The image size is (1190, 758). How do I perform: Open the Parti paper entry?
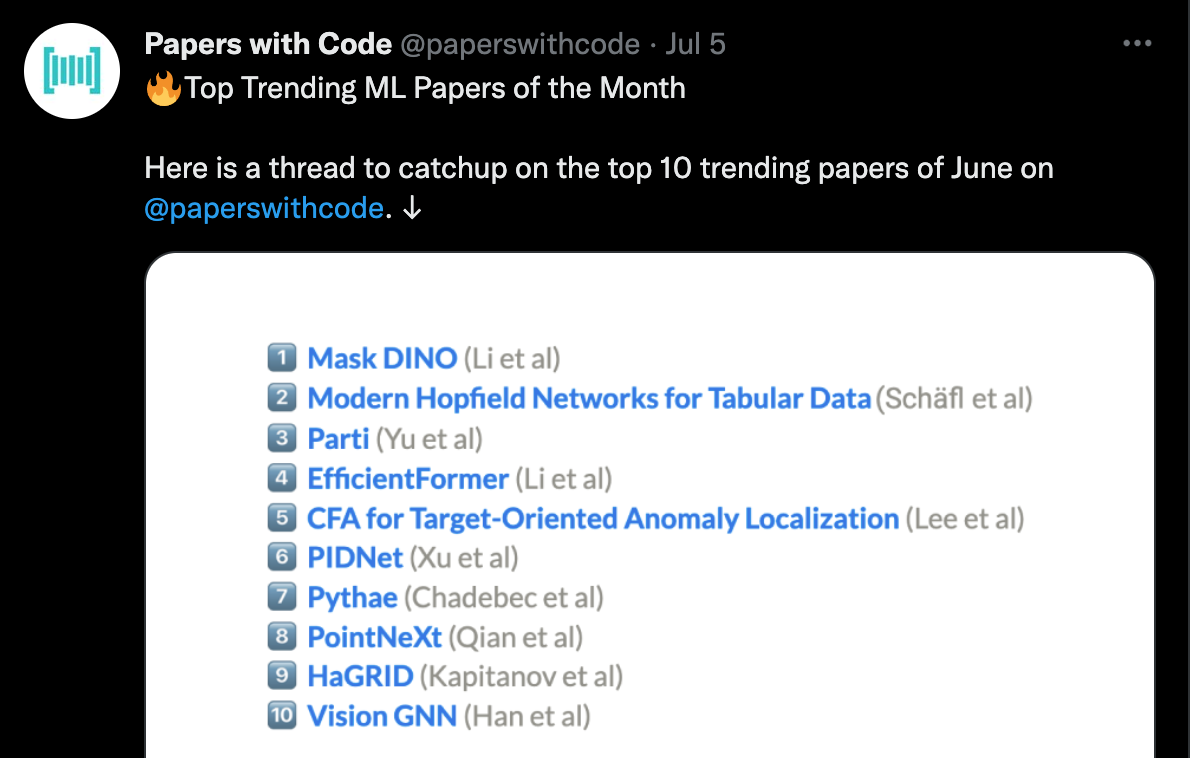point(338,439)
